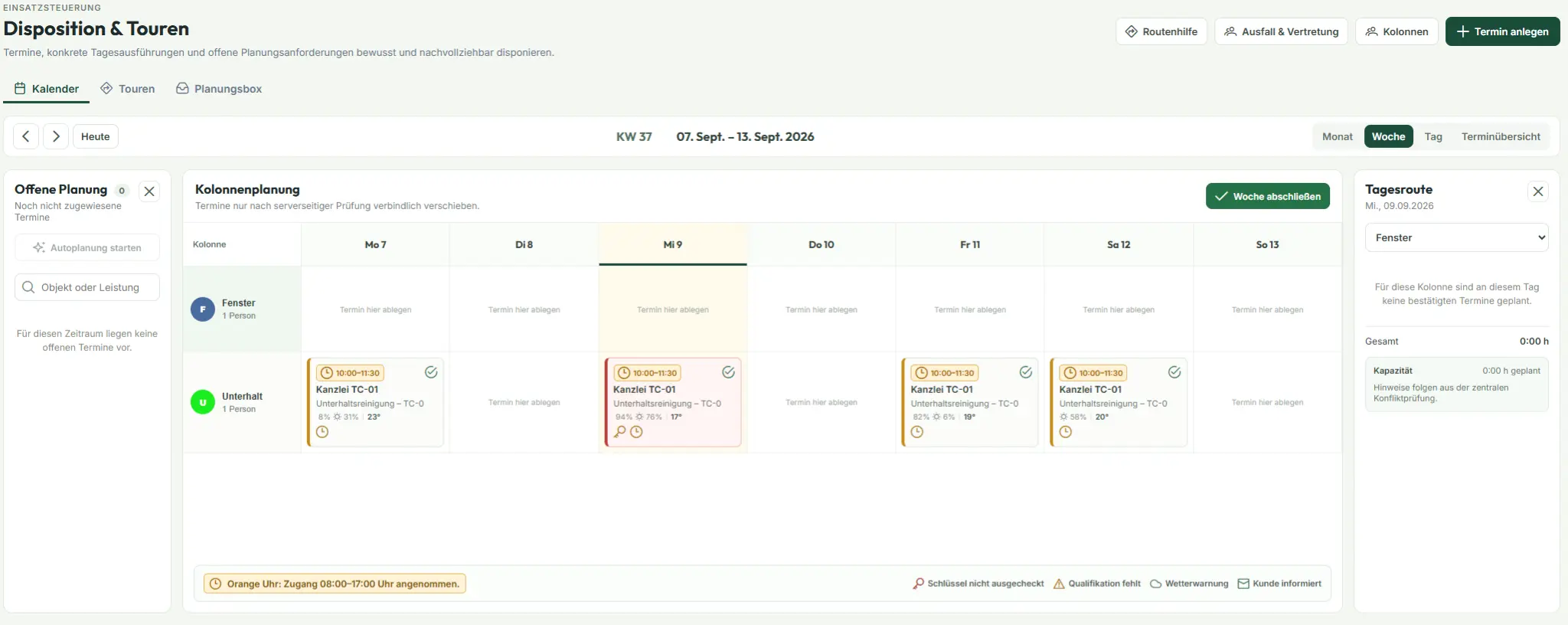The height and width of the screenshot is (625, 1568).
Task: Click the Unterhalt column avatar U
Action: pyautogui.click(x=203, y=402)
